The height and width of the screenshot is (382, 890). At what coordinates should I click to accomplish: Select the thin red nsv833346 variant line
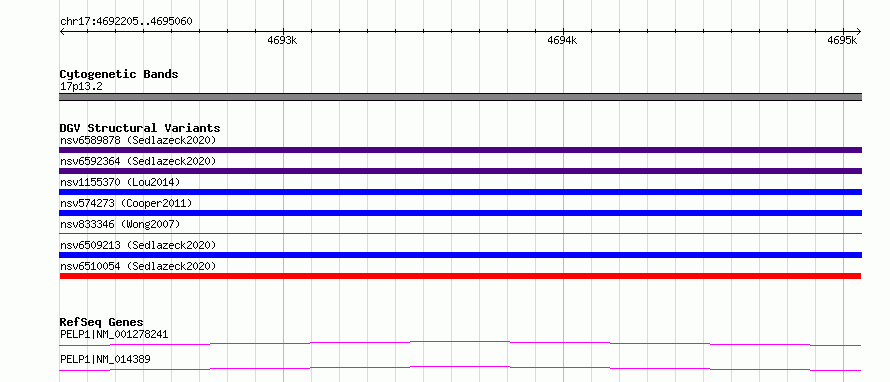click(460, 233)
